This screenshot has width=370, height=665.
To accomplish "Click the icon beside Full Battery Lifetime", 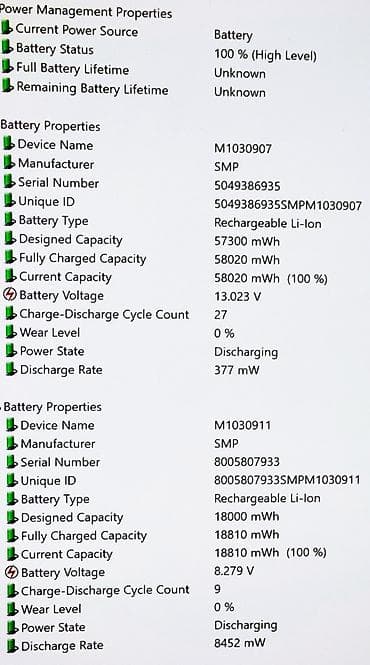I will tap(8, 67).
